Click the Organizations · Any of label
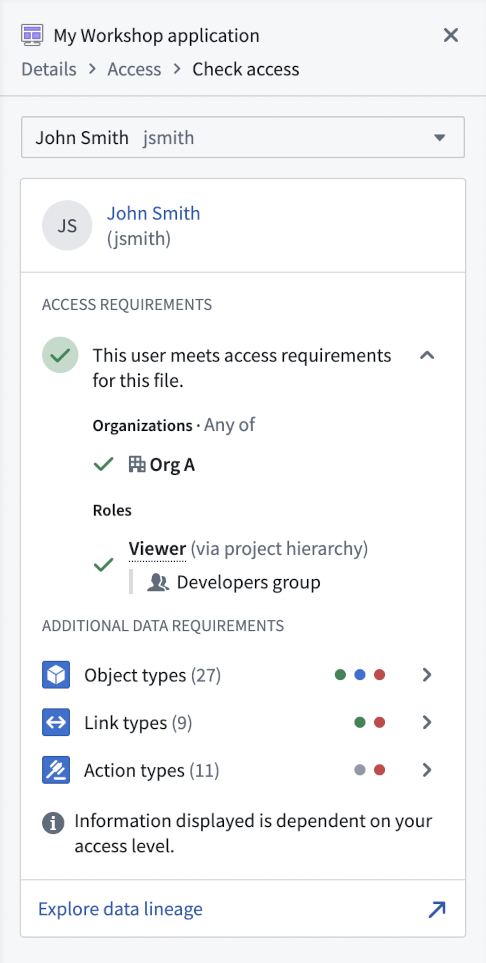Image resolution: width=486 pixels, height=963 pixels. [x=174, y=425]
